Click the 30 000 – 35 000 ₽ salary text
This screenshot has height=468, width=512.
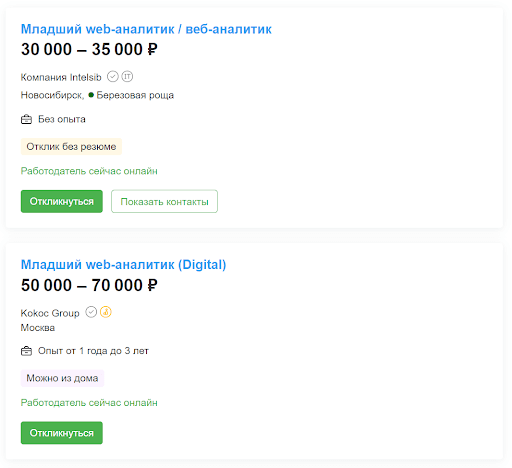tap(89, 50)
